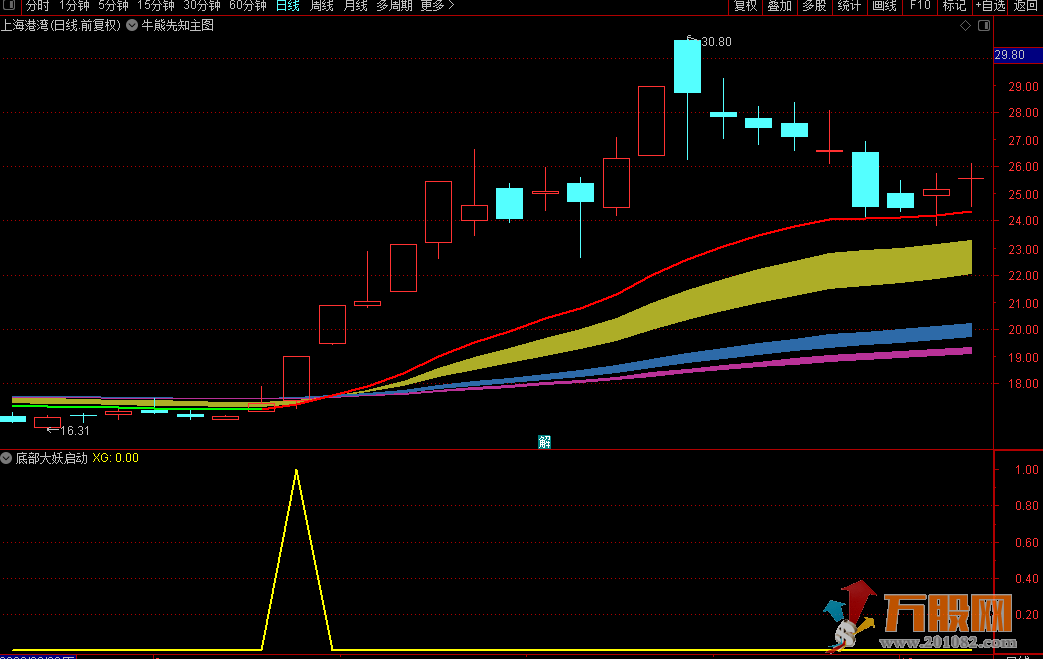Click the diamond icon above the price axis
Image resolution: width=1043 pixels, height=659 pixels.
click(x=964, y=26)
